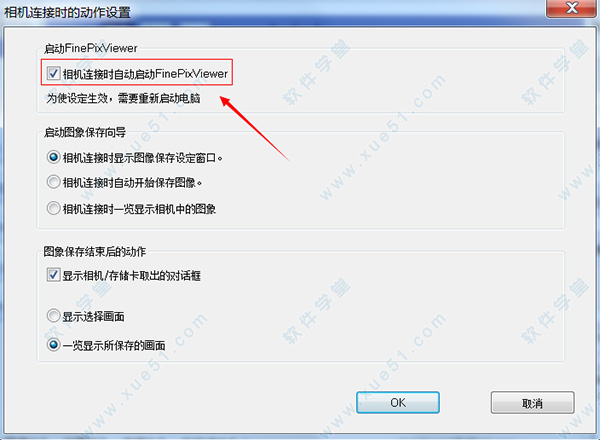Close the dialog with the red X
This screenshot has width=600, height=440.
coord(571,8)
